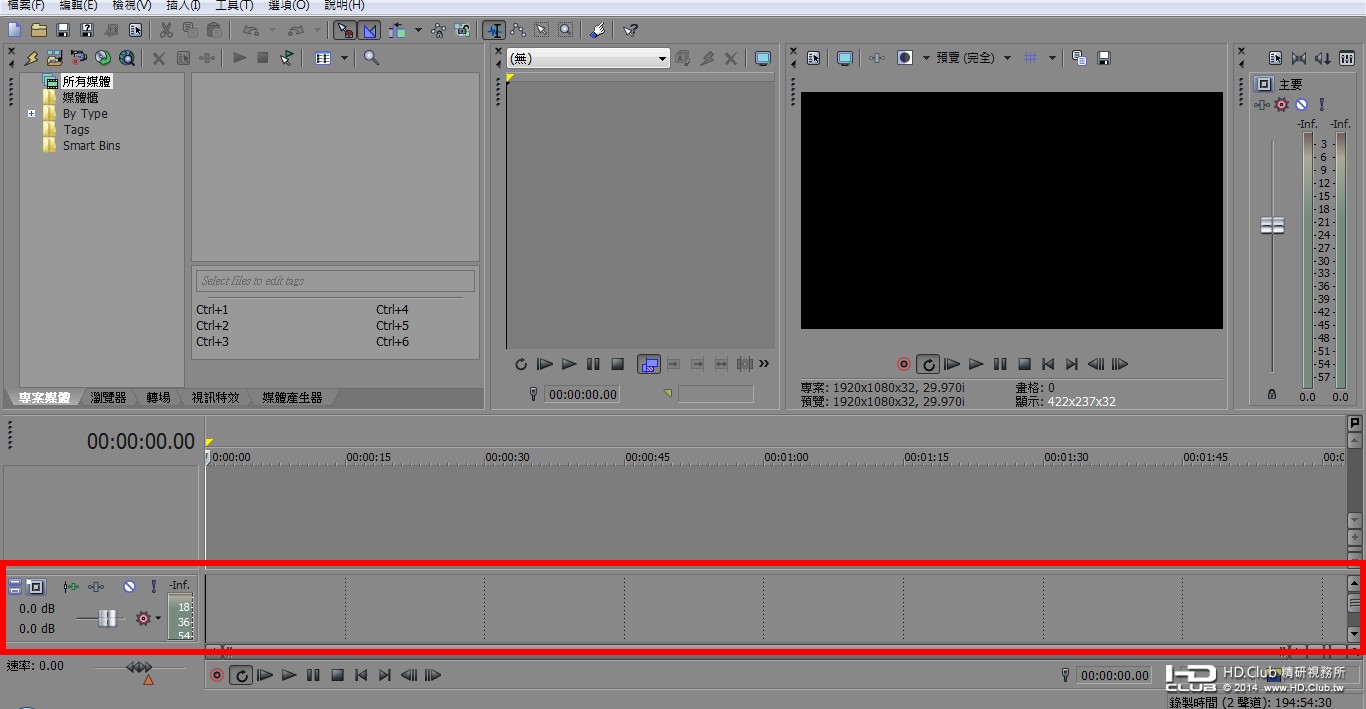Click the Interactive Tutorials hand icon

pyautogui.click(x=598, y=30)
